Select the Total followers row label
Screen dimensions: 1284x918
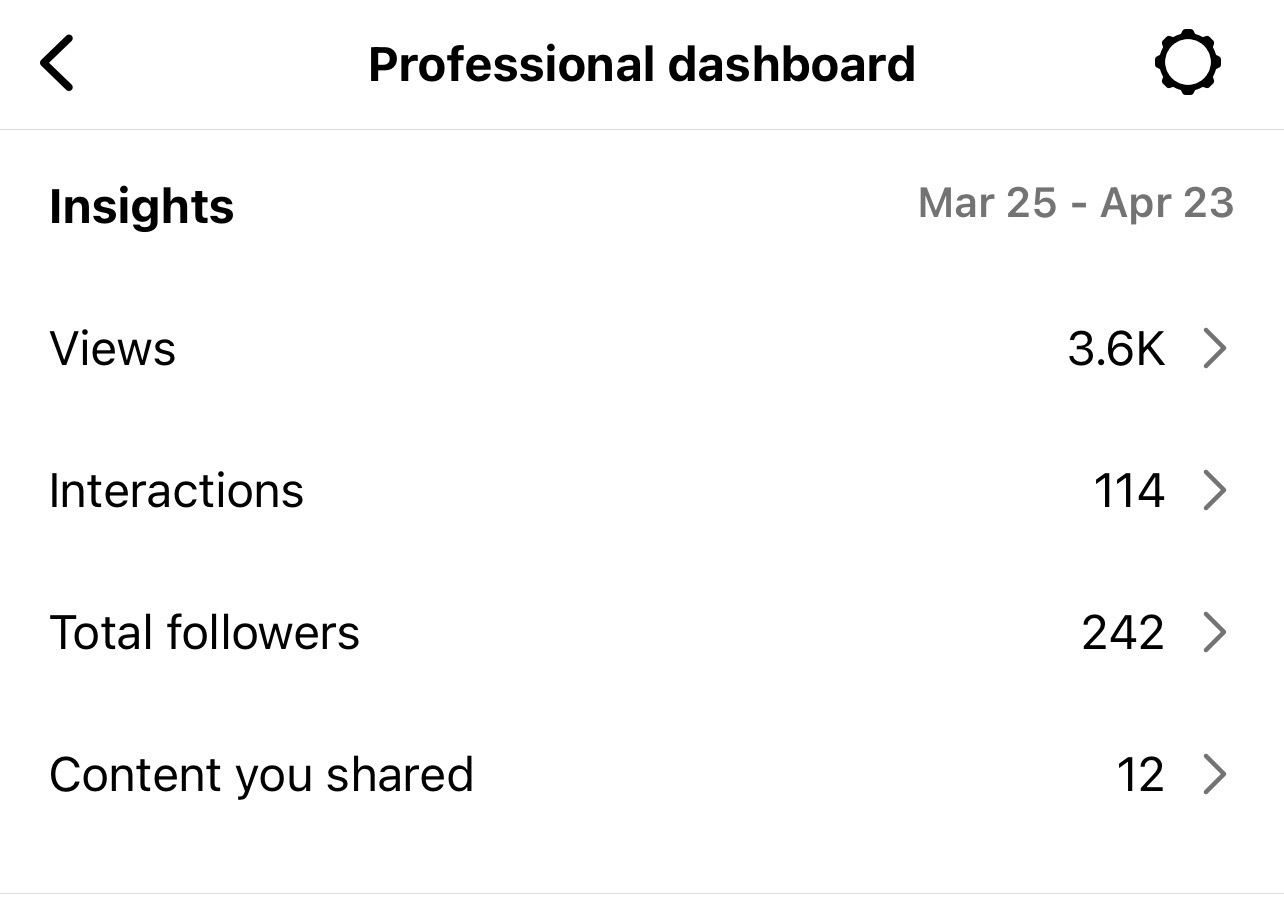pyautogui.click(x=204, y=633)
